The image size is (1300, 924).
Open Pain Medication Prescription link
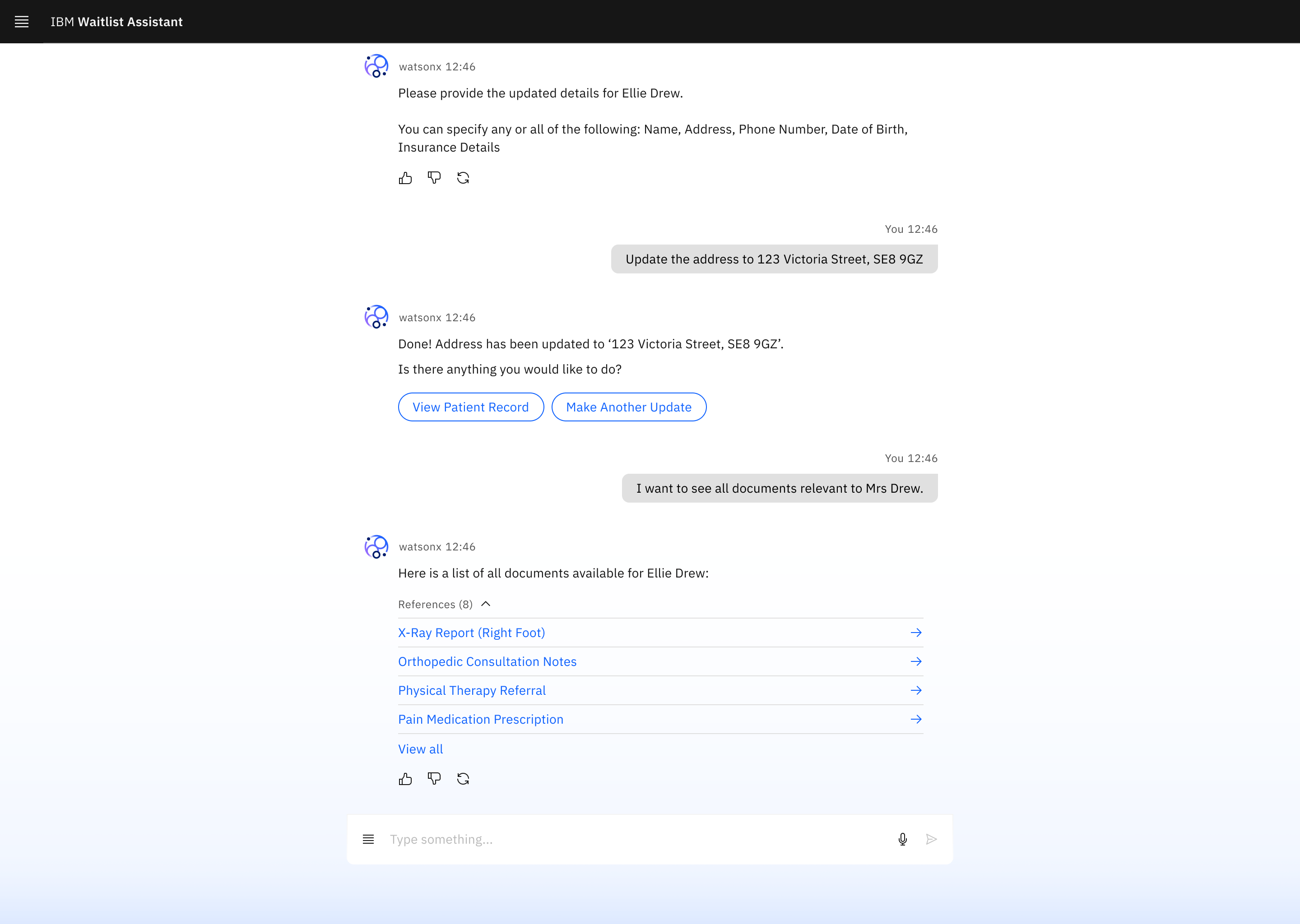(x=480, y=720)
